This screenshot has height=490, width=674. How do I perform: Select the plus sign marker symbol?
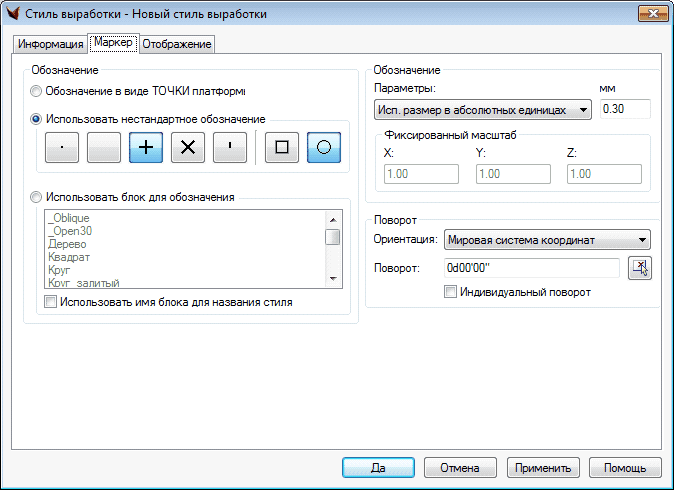pos(146,148)
